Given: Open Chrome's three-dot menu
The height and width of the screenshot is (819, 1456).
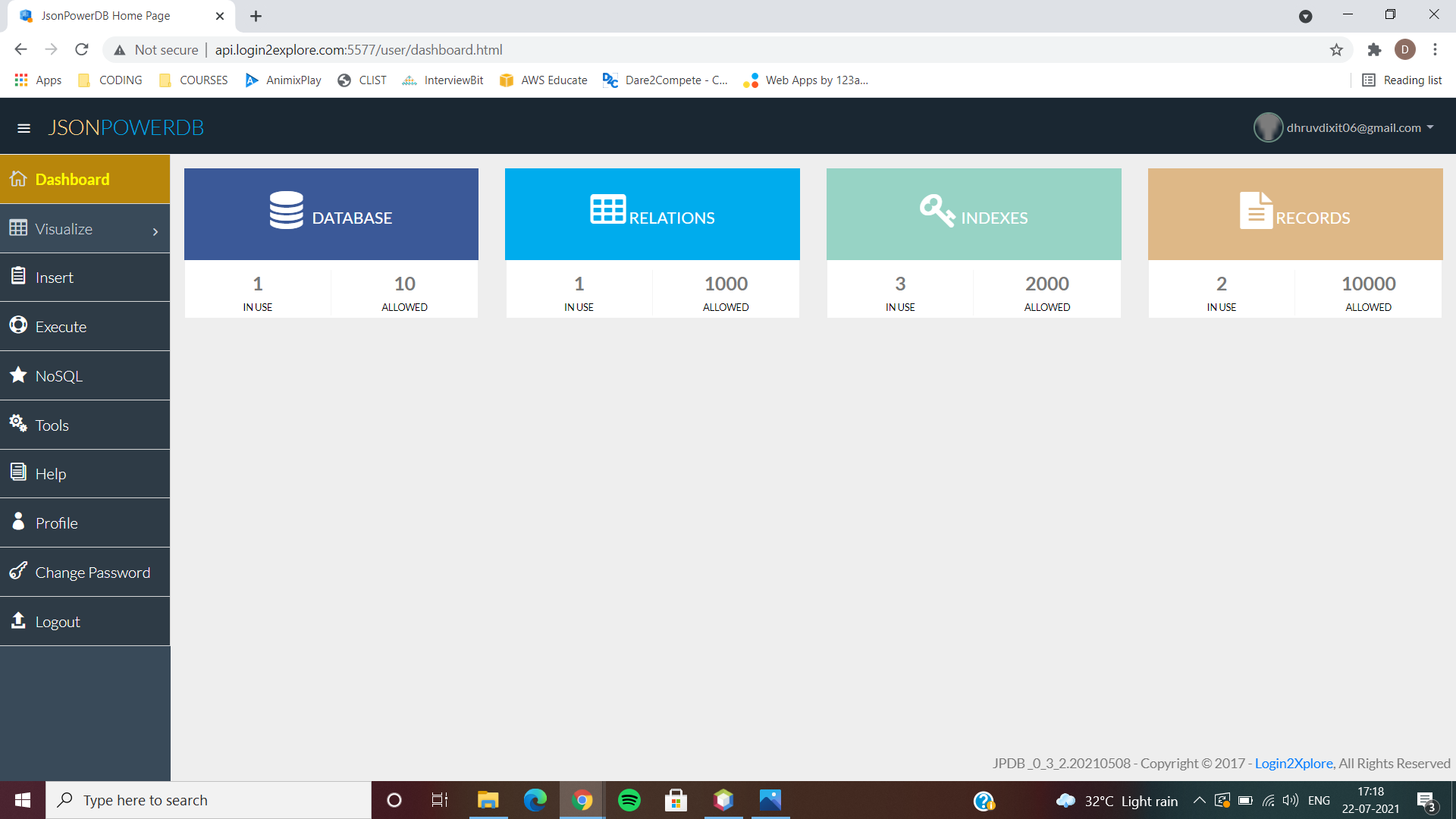Looking at the screenshot, I should 1435,49.
